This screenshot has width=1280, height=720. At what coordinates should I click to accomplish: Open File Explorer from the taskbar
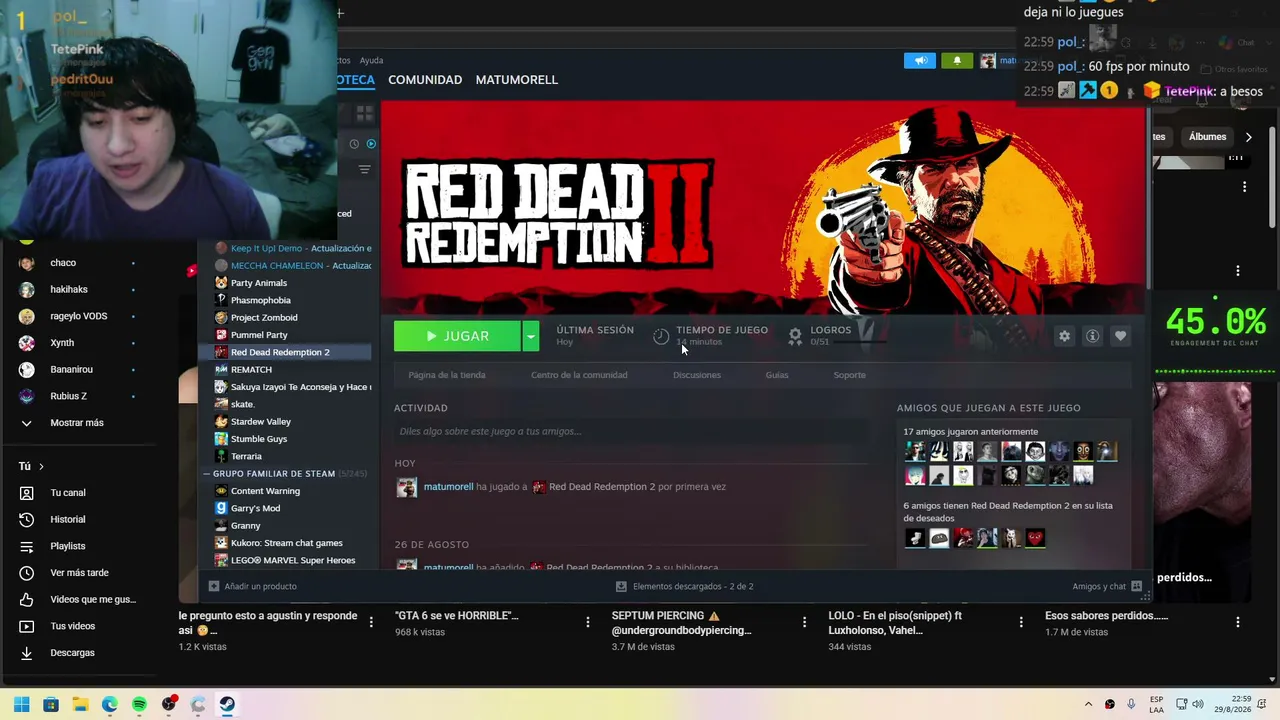point(80,704)
